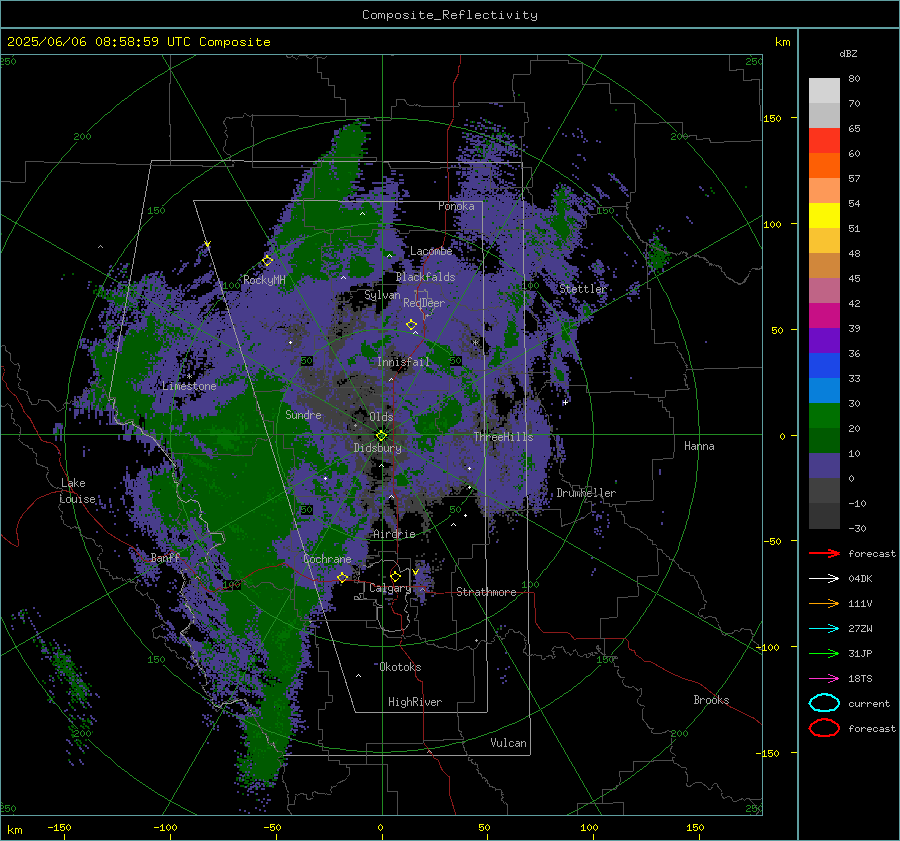Click the 'Banff' map label
The width and height of the screenshot is (900, 841).
click(165, 557)
